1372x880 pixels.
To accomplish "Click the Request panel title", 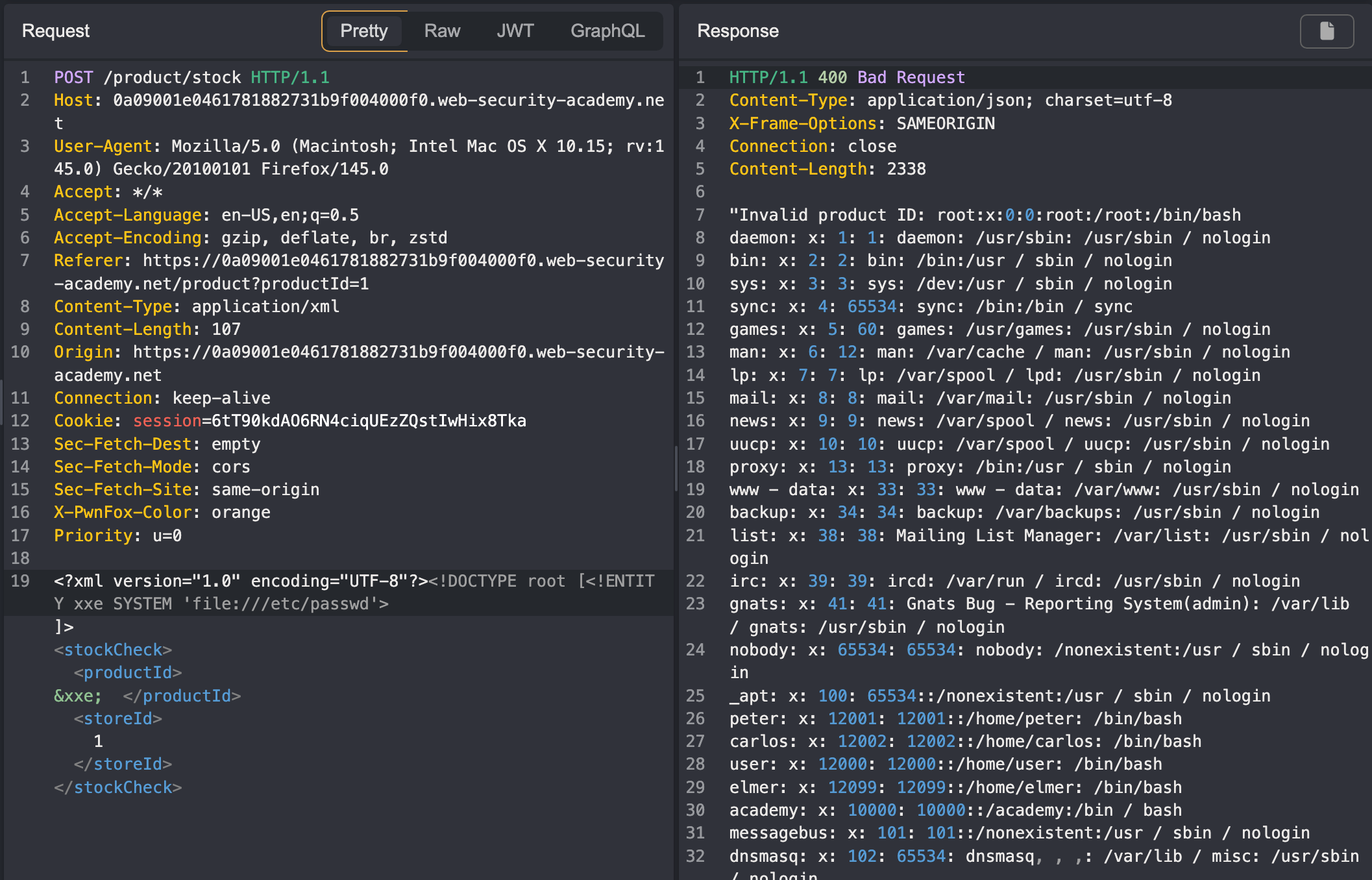I will point(56,31).
